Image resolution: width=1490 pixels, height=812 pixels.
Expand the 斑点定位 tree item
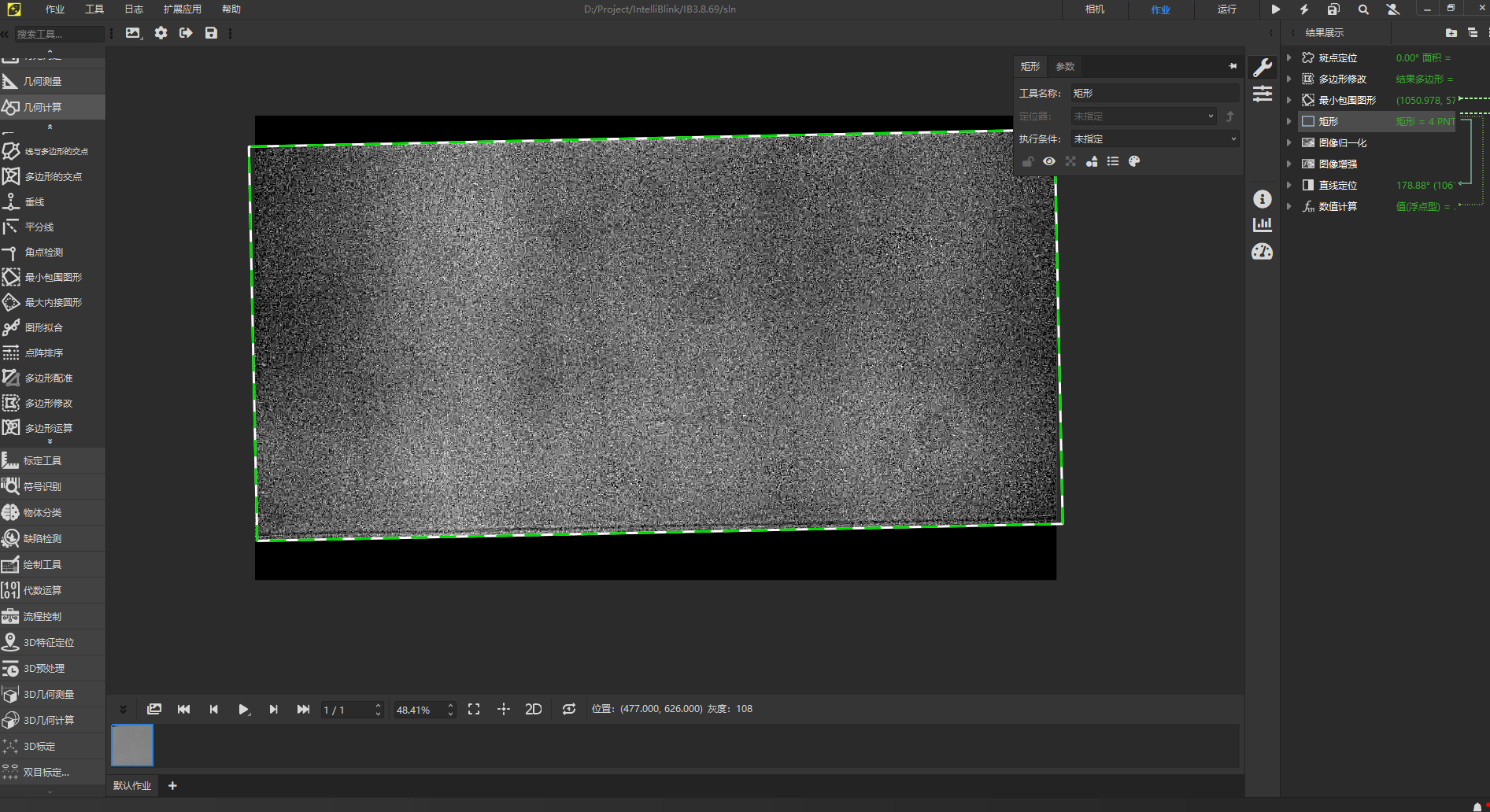point(1288,57)
